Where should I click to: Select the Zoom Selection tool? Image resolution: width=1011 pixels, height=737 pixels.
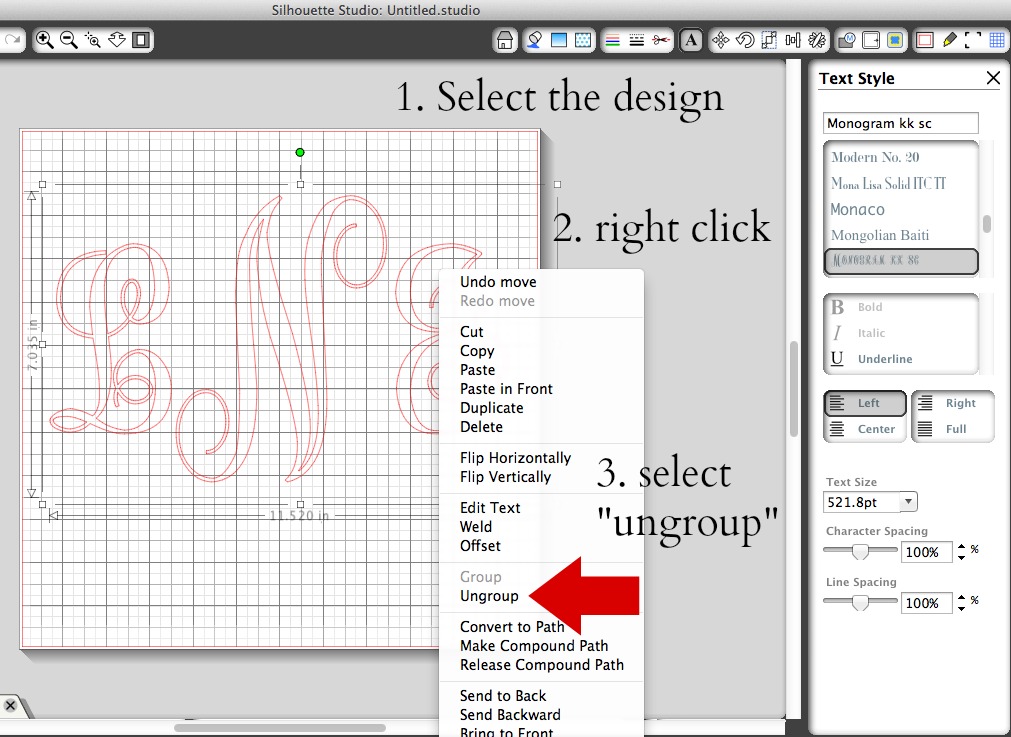click(x=93, y=40)
